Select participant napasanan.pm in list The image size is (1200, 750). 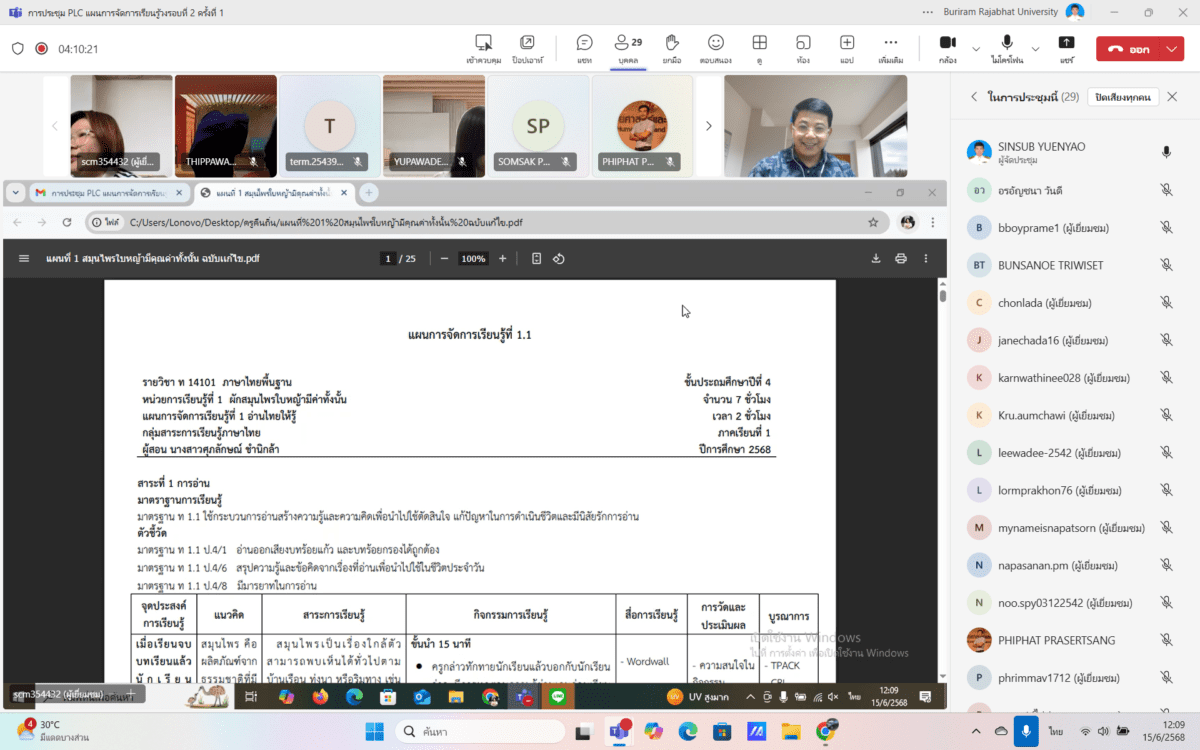pos(1071,565)
